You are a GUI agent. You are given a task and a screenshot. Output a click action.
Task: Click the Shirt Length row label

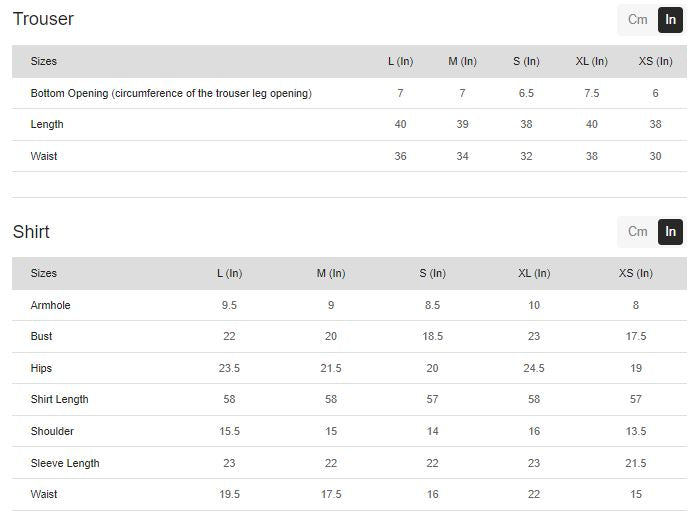[59, 399]
